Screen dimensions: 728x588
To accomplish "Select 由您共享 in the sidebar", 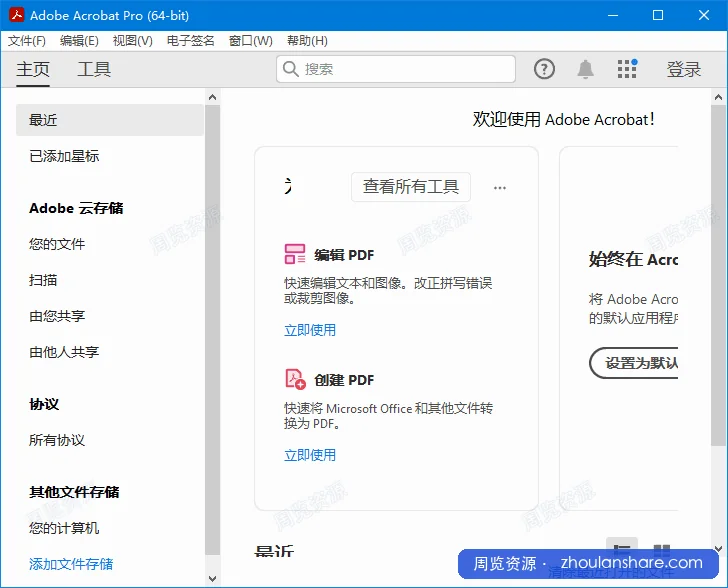I will click(x=57, y=316).
